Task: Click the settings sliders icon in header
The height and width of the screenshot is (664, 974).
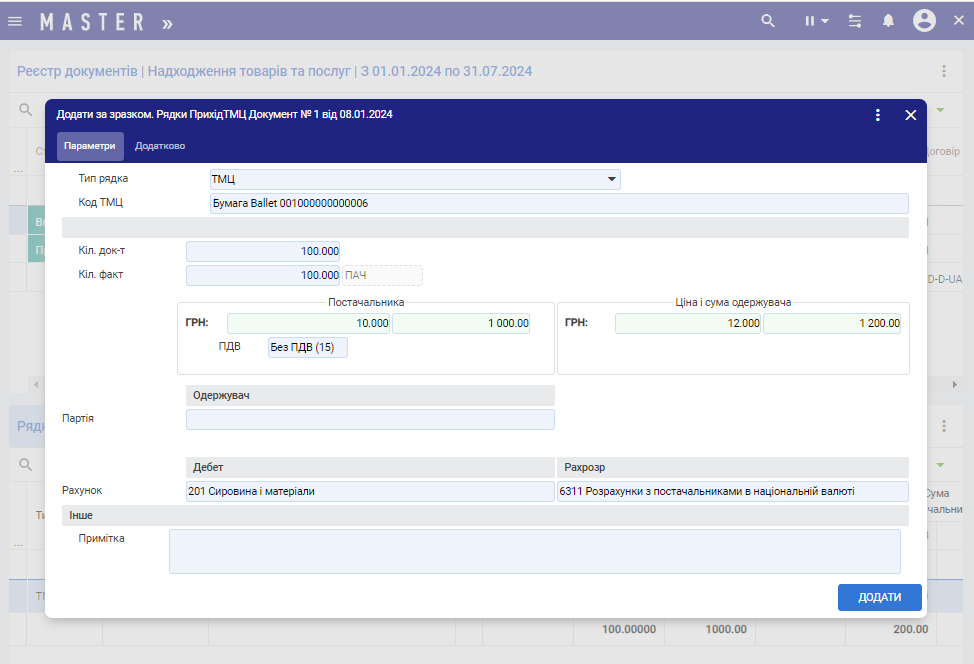Action: [x=855, y=21]
